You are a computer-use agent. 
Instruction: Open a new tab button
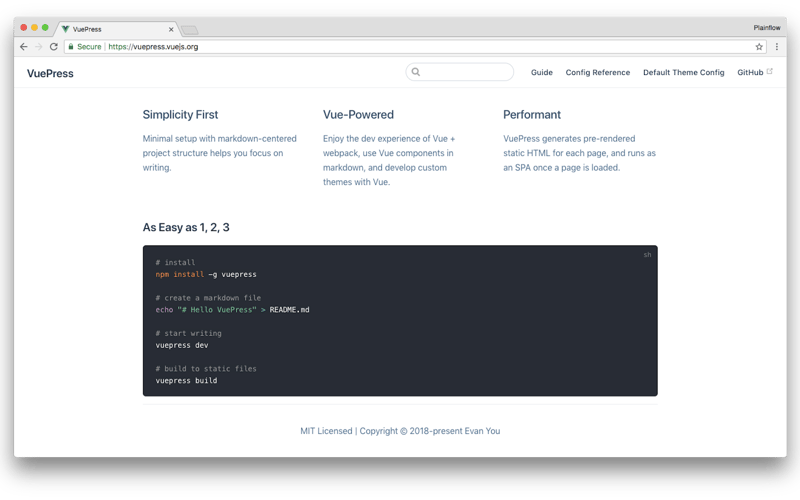coord(190,30)
